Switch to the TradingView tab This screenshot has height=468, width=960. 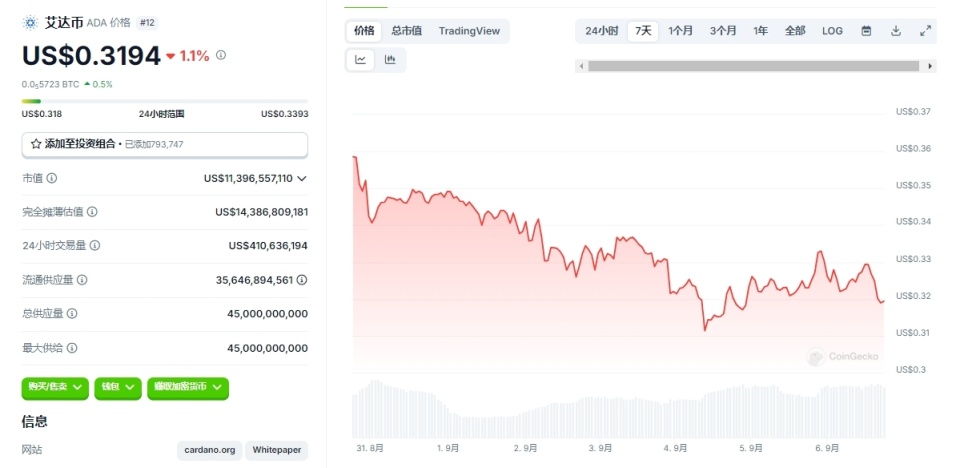[x=469, y=31]
